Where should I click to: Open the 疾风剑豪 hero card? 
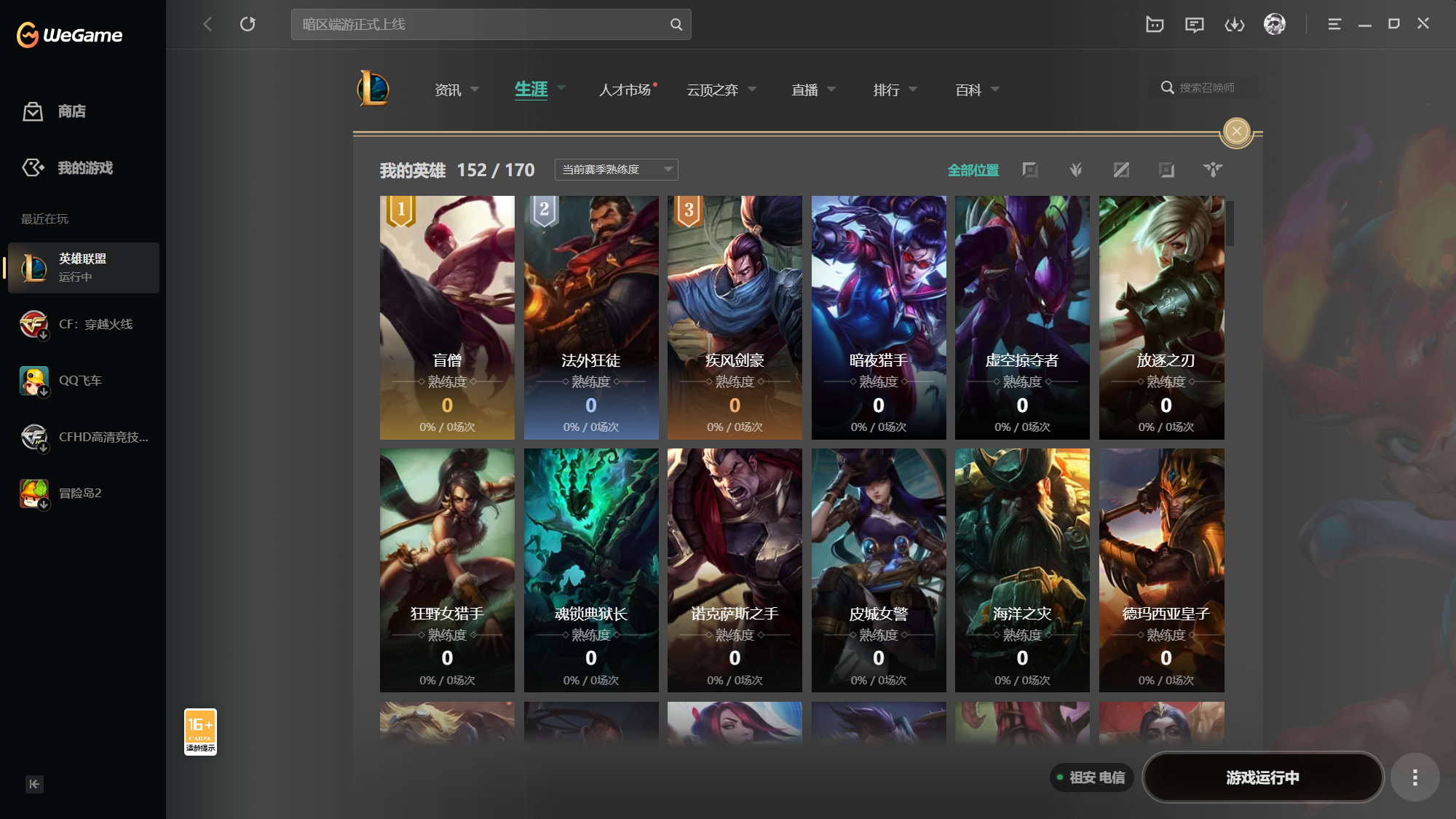(735, 317)
